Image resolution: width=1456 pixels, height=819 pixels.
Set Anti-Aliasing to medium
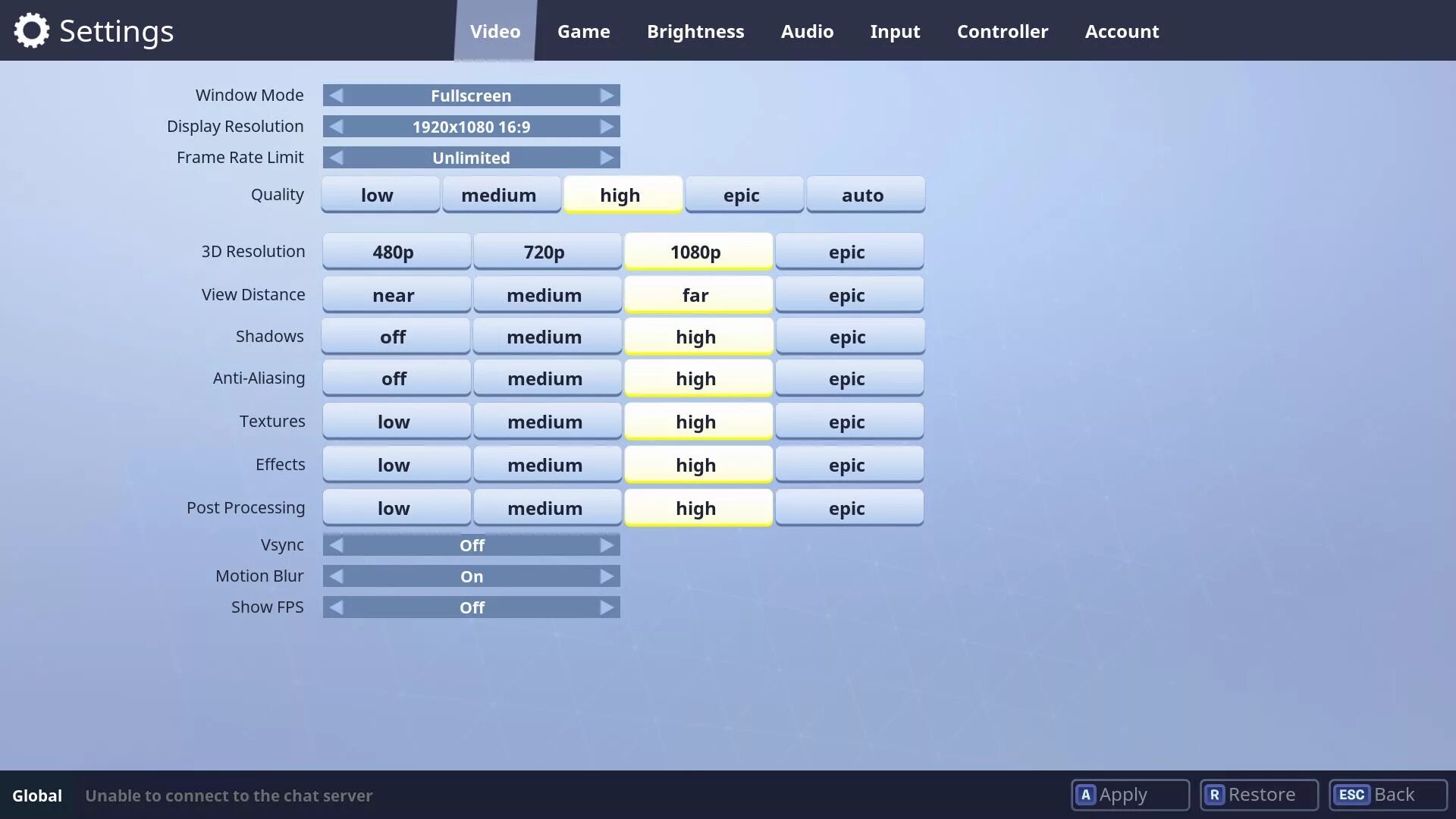[x=545, y=378]
